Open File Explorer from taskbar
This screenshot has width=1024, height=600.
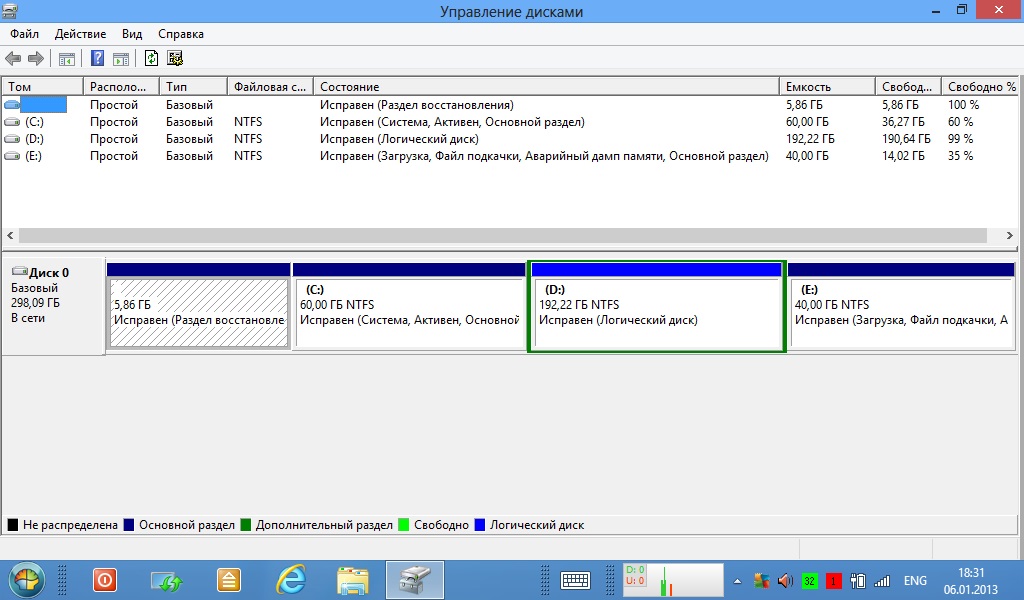coord(353,580)
